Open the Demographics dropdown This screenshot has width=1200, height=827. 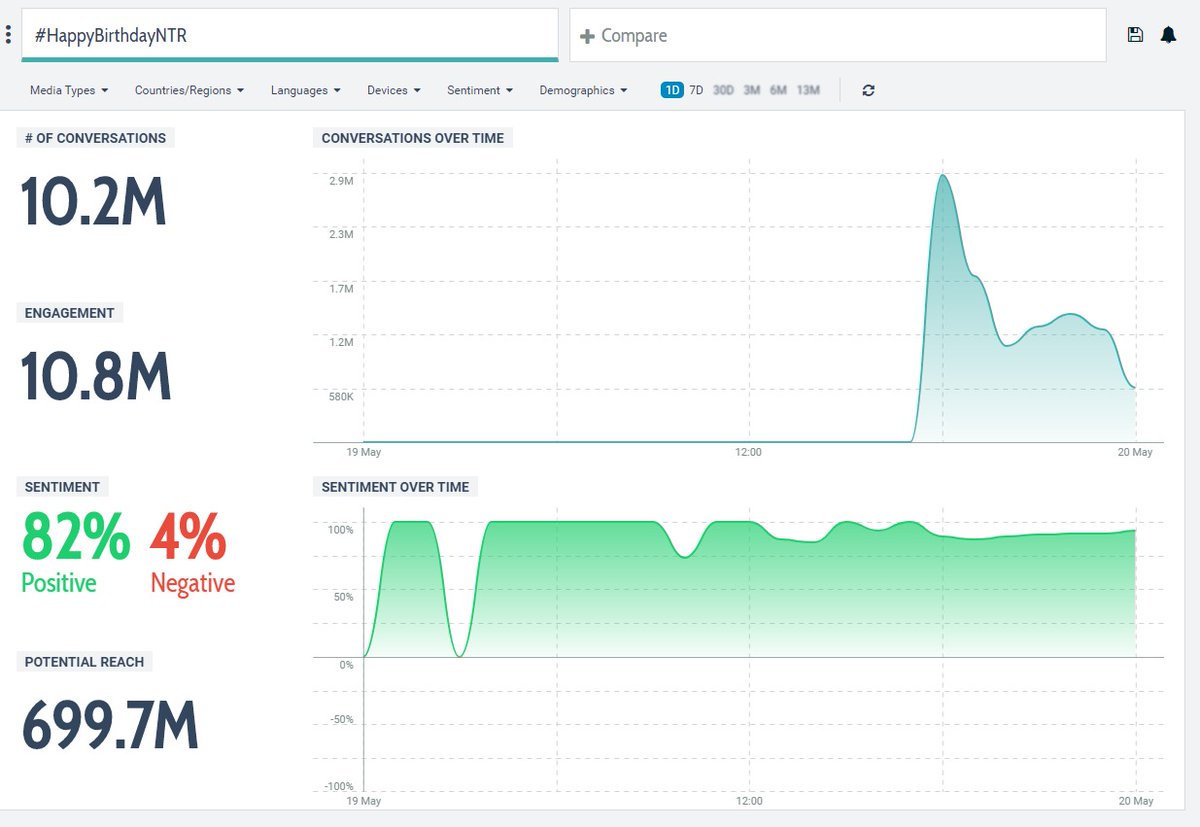(583, 90)
